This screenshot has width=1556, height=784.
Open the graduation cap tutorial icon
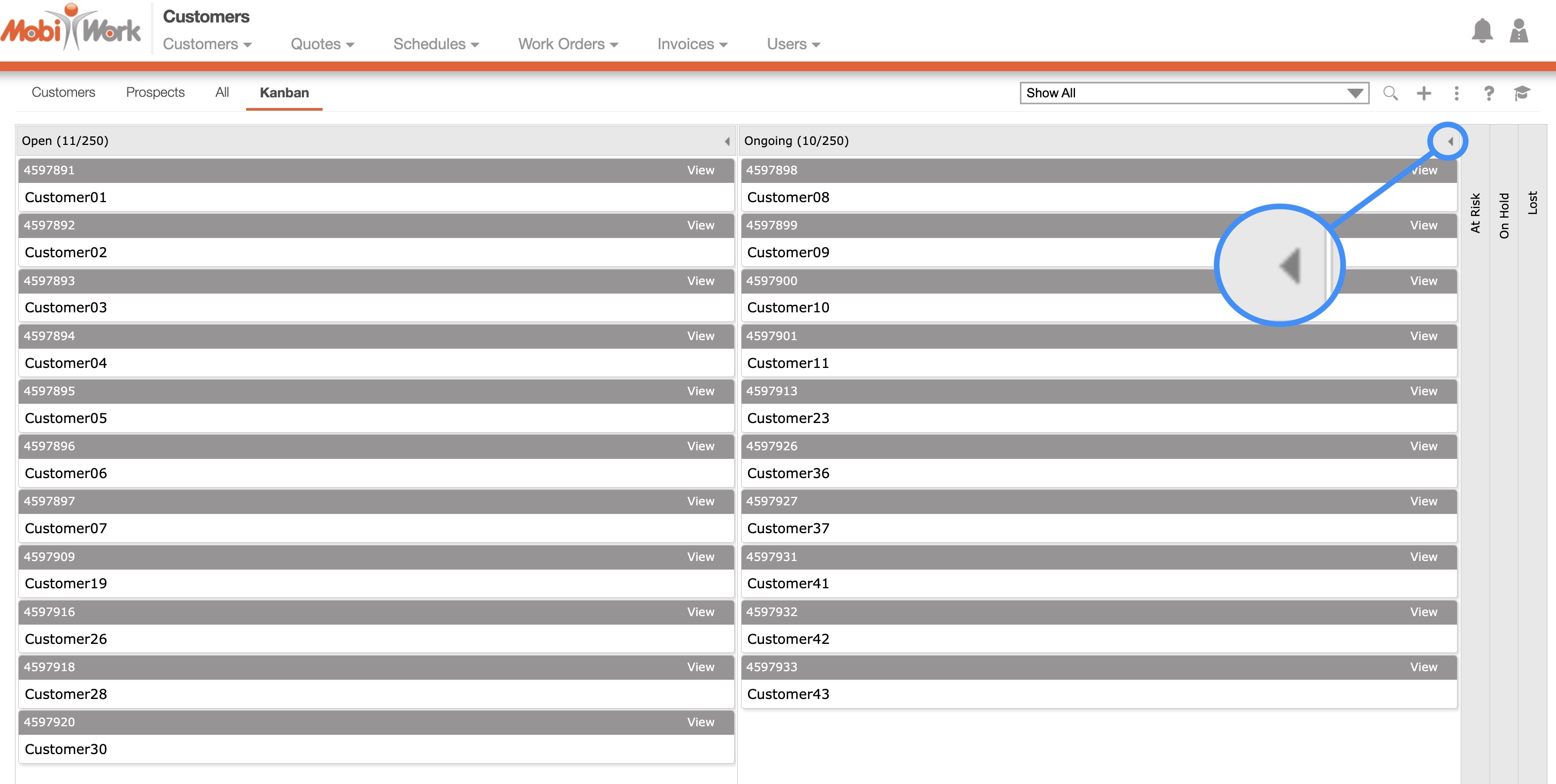(x=1521, y=93)
